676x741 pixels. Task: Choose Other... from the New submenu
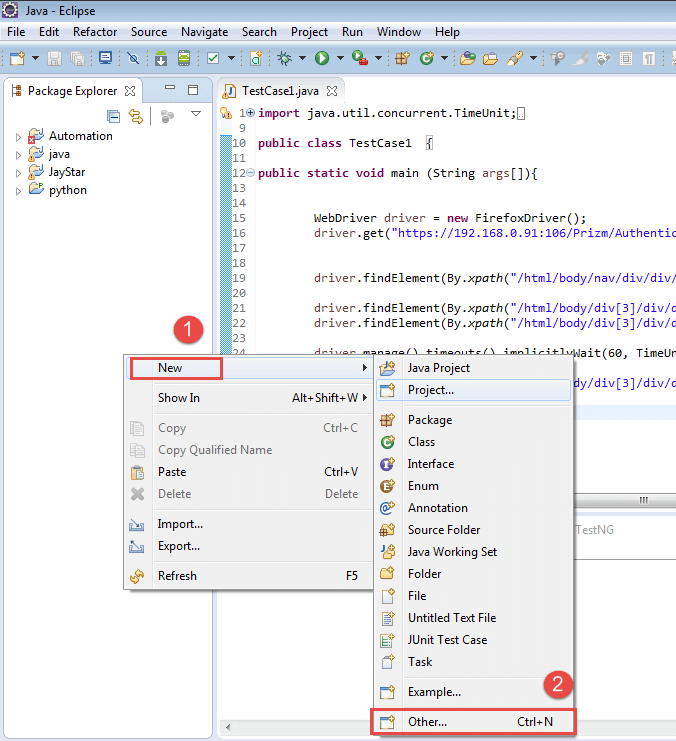[x=427, y=721]
